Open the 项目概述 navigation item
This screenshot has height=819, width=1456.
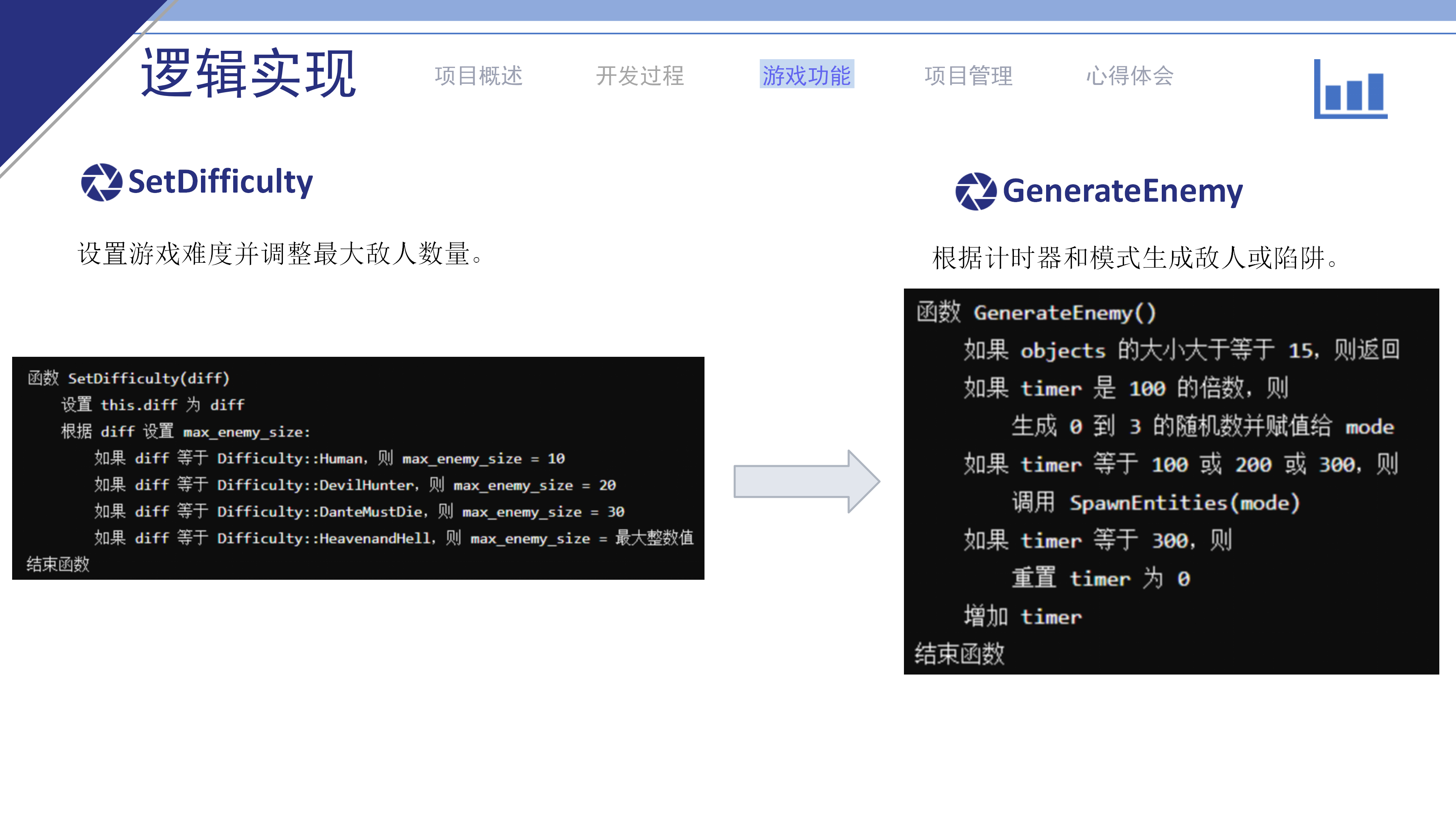click(479, 76)
